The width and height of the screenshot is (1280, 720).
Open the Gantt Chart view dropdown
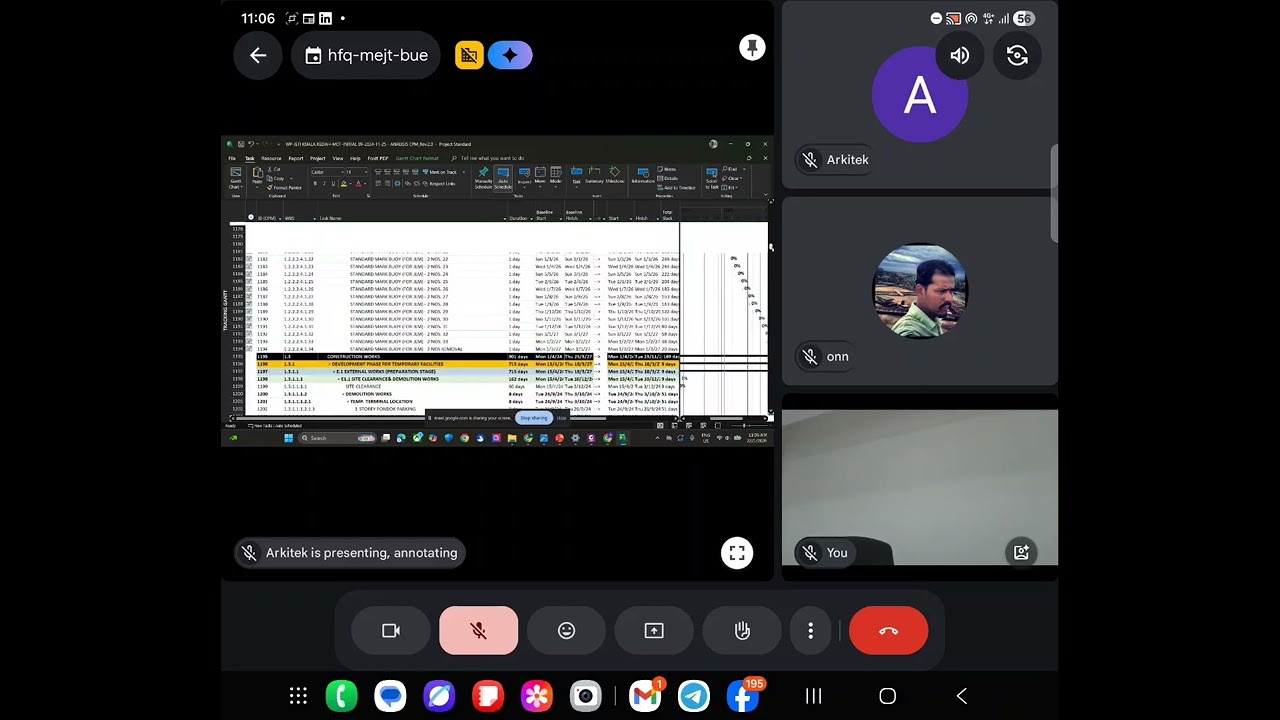[x=235, y=178]
